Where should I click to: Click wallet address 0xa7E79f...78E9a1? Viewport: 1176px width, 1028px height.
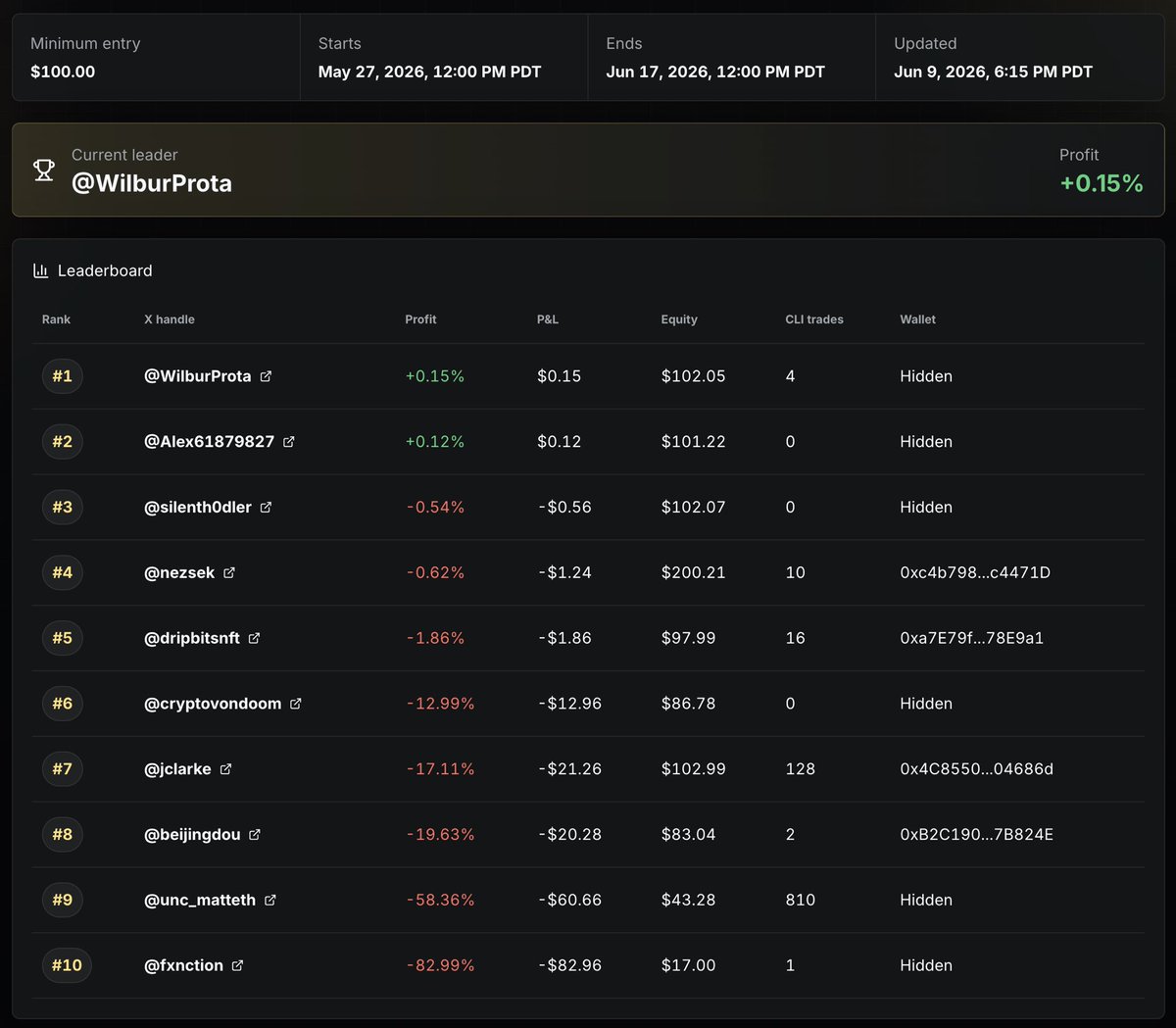972,638
